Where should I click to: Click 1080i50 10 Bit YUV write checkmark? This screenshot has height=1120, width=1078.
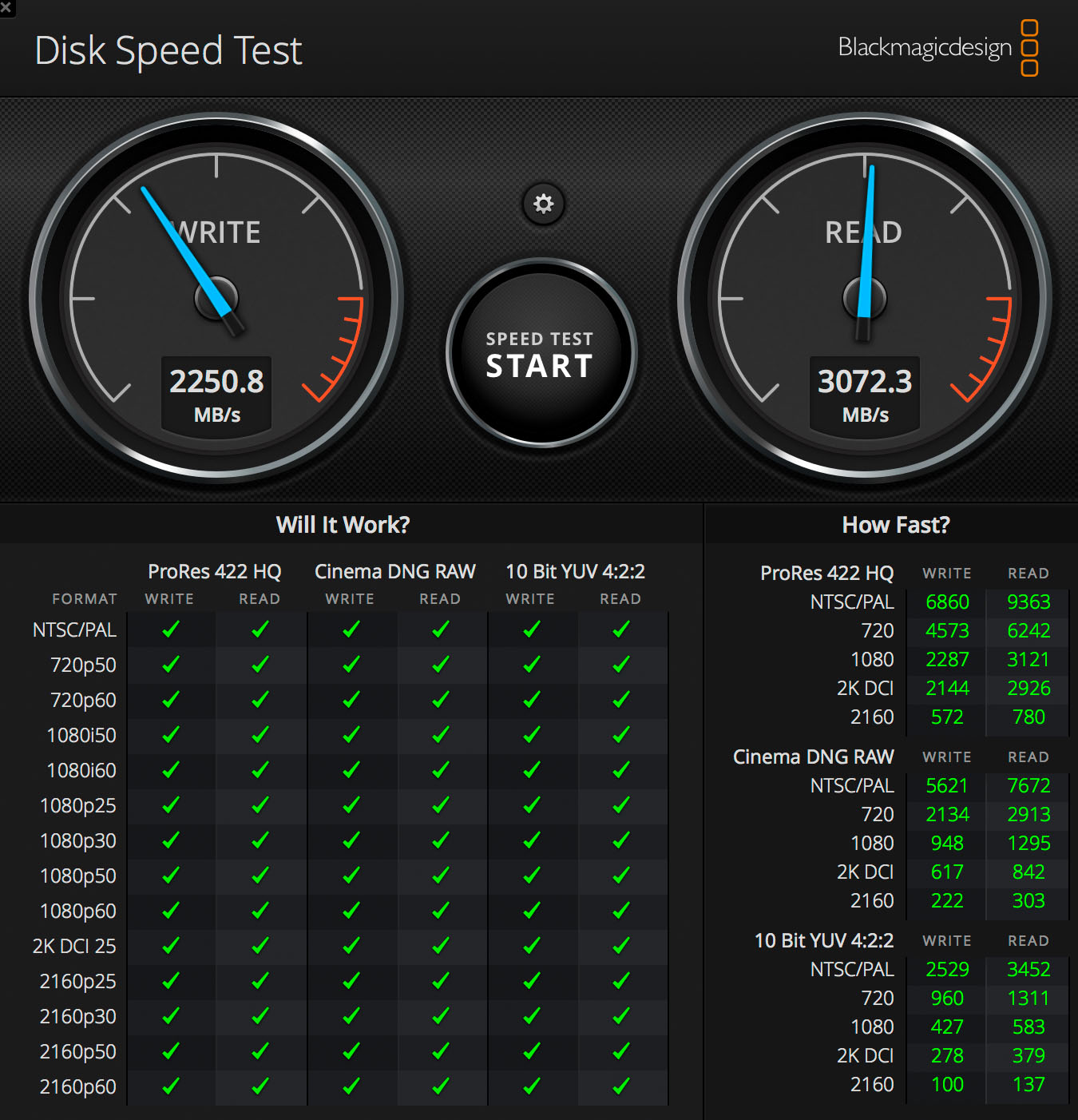(531, 735)
